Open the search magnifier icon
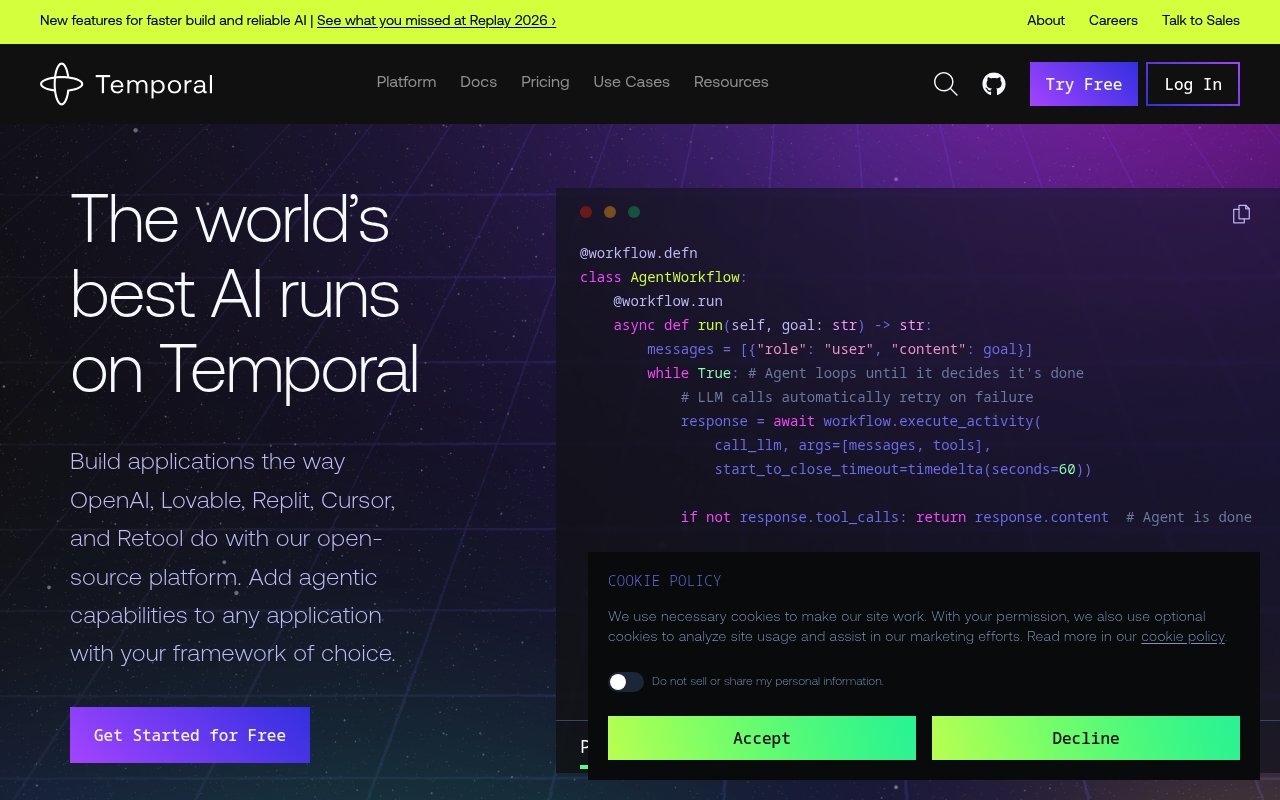 click(945, 84)
